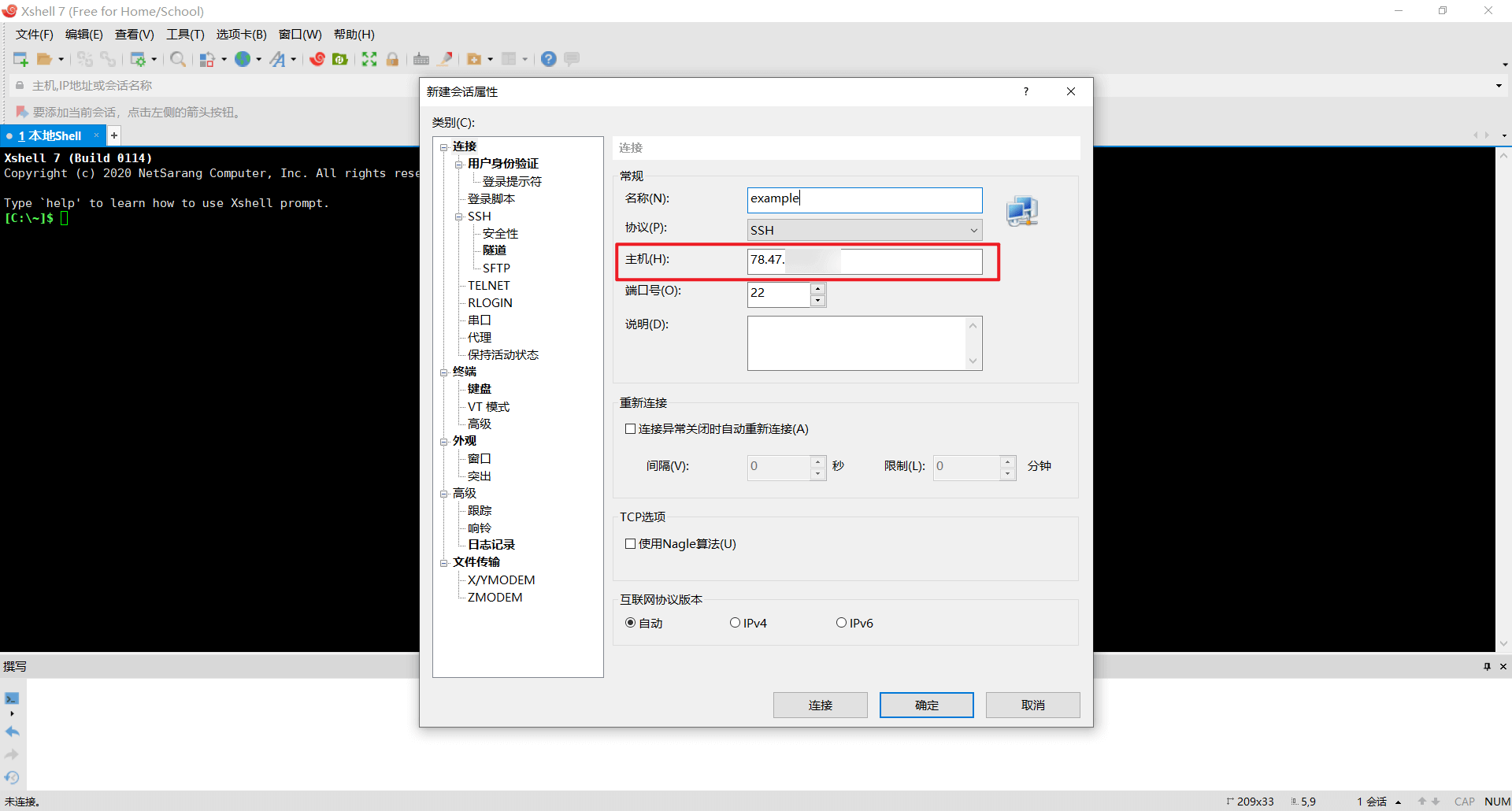Collapse the 终端 category in tree
1512x811 pixels.
[x=444, y=372]
